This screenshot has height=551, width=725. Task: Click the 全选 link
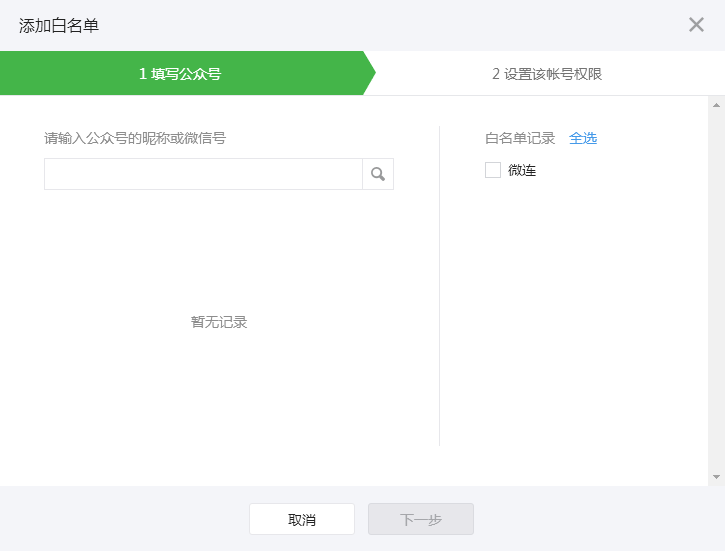tap(583, 138)
